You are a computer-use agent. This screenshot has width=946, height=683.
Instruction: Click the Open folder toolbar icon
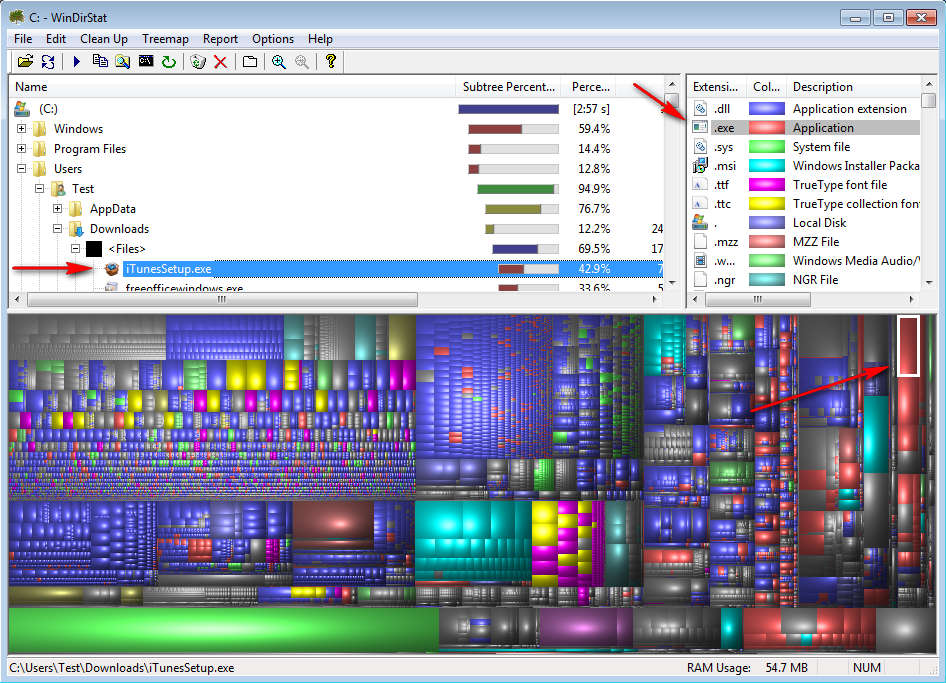pyautogui.click(x=26, y=62)
